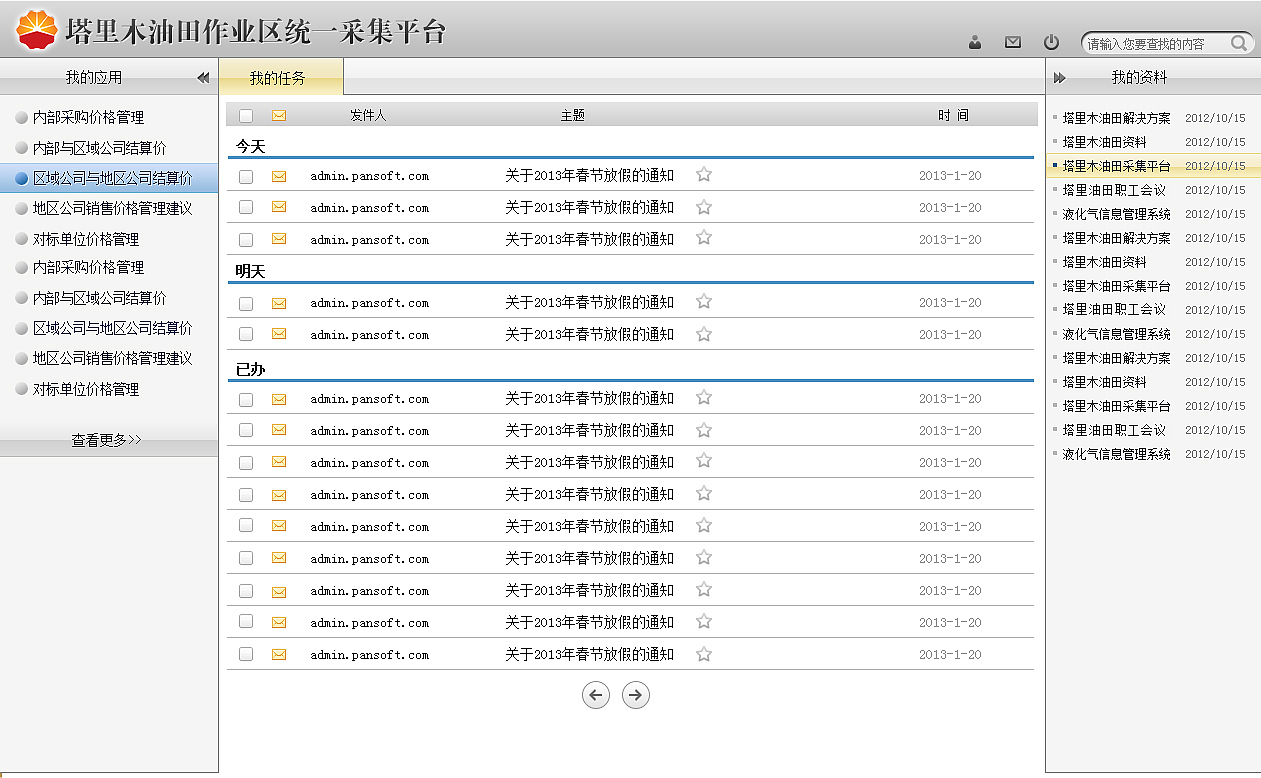Open the topmost 内部采购价格管理 application

tap(88, 118)
